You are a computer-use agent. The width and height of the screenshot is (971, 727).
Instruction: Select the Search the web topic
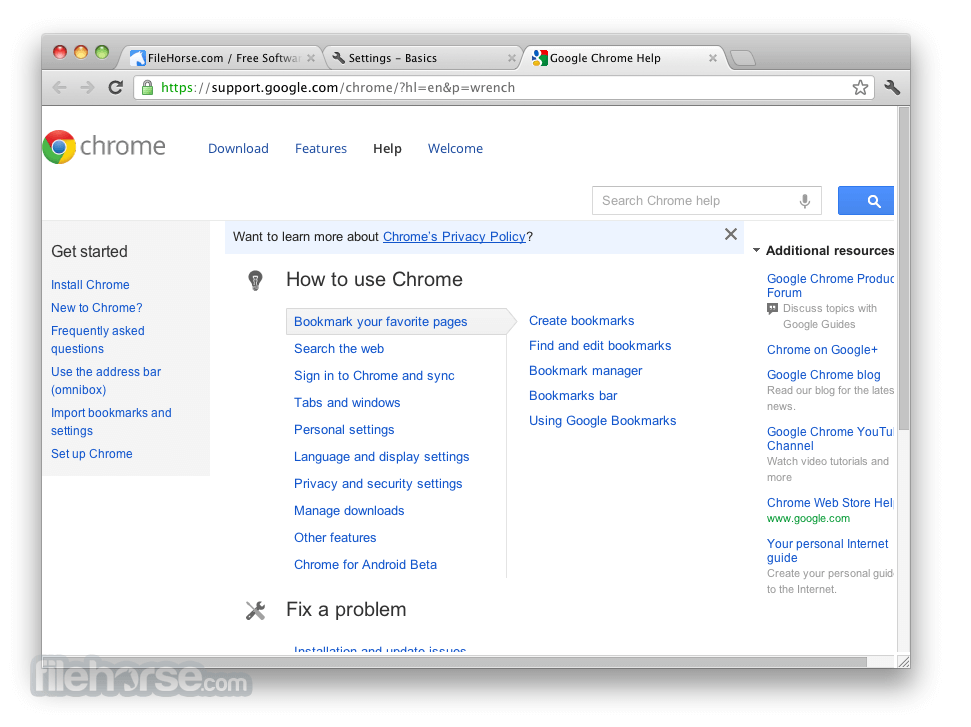[339, 349]
